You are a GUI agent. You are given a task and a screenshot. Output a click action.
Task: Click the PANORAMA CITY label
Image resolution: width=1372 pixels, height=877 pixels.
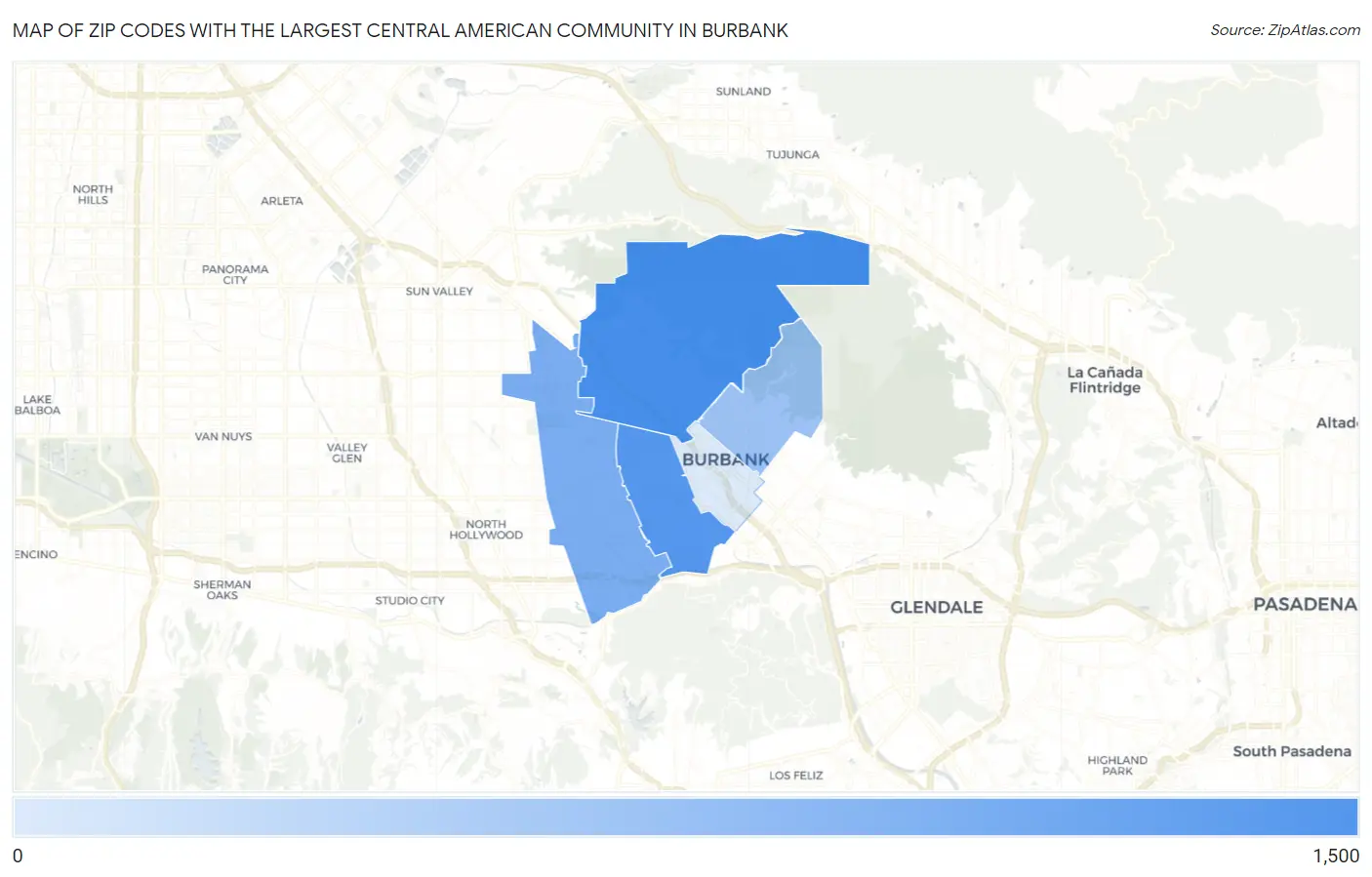(x=235, y=274)
